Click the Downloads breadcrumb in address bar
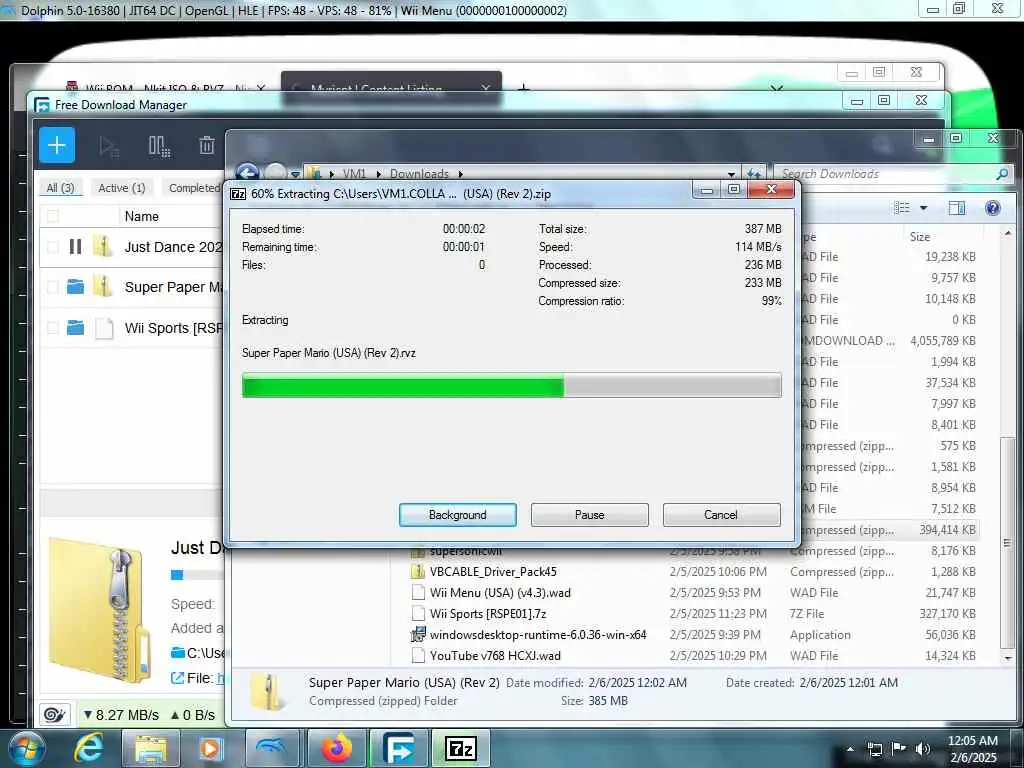 pyautogui.click(x=419, y=174)
